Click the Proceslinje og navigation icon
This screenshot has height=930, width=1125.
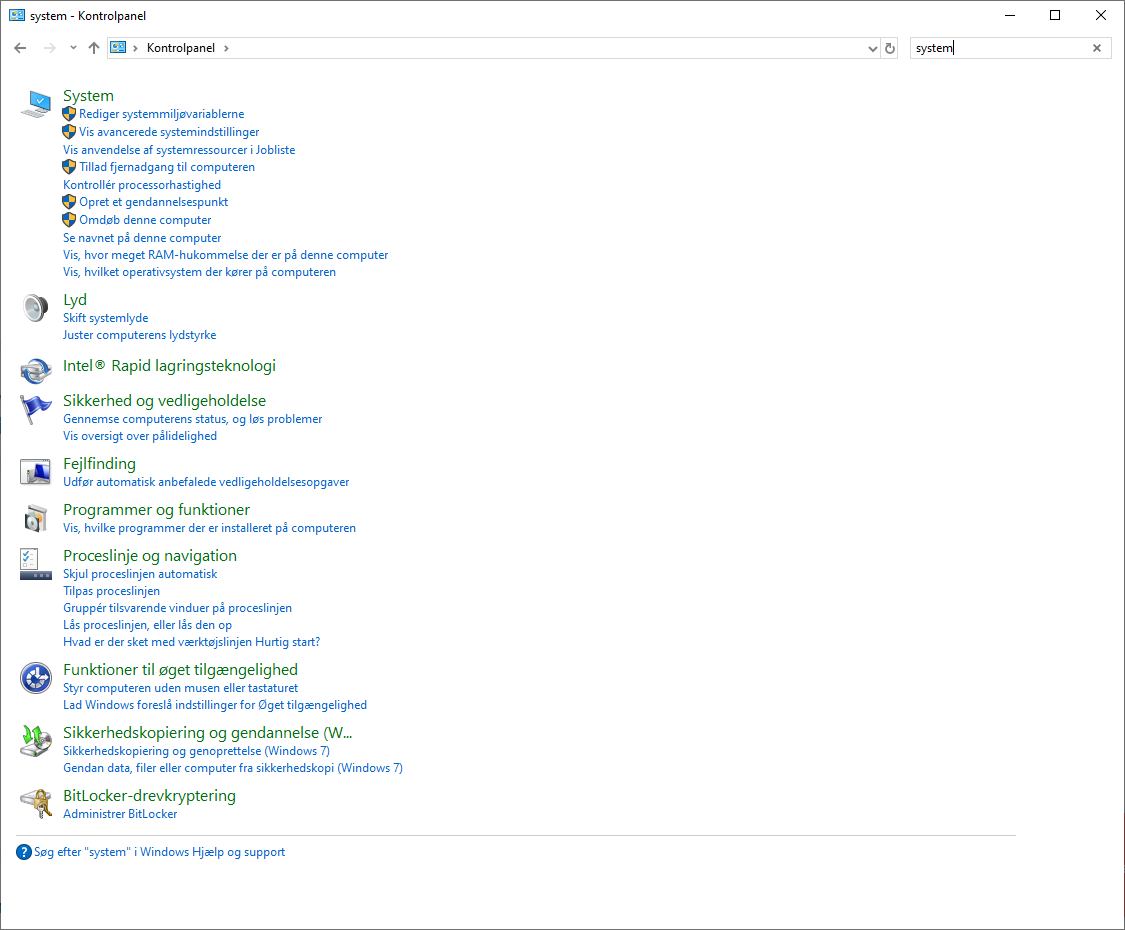point(35,564)
